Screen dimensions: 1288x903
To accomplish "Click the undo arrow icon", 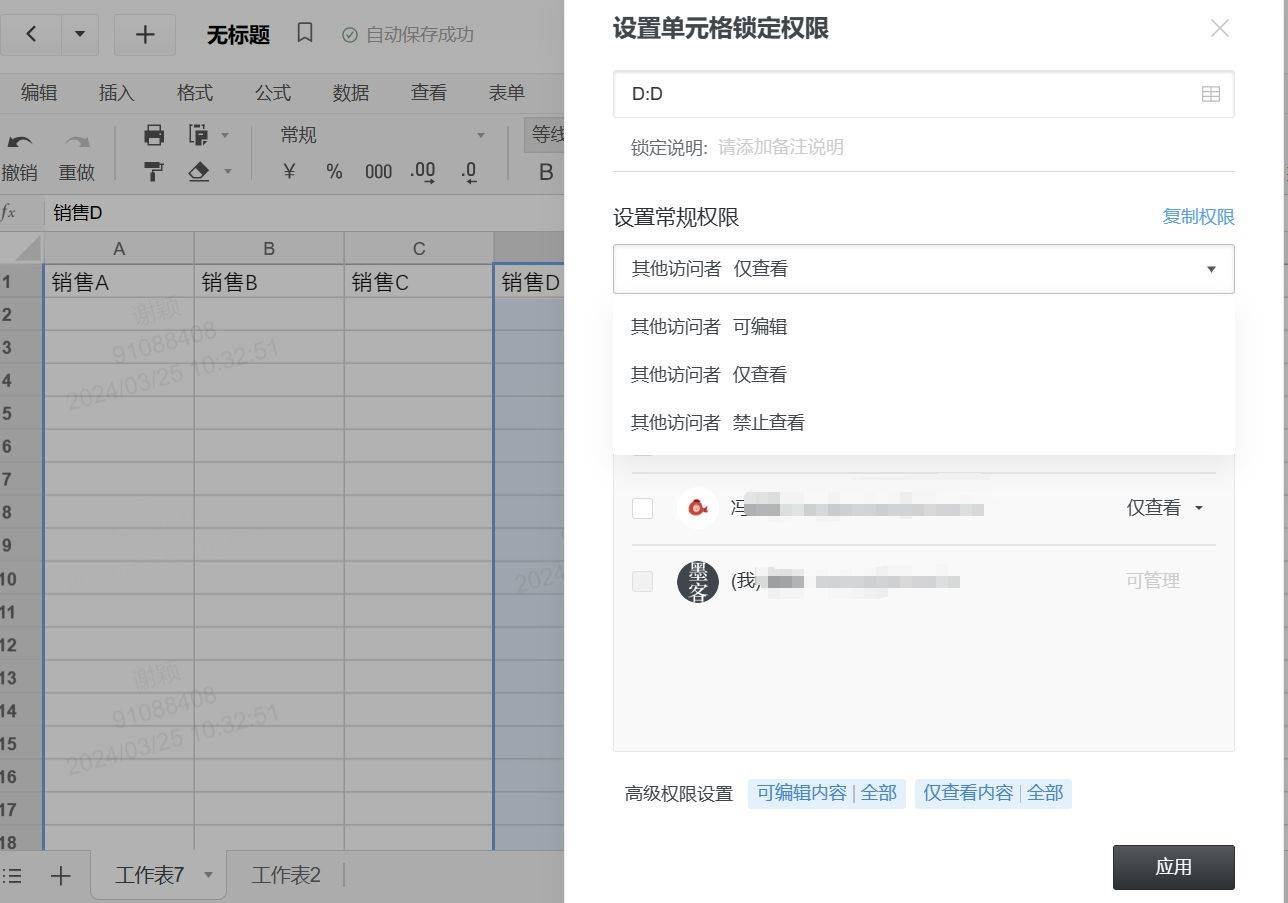I will click(19, 142).
